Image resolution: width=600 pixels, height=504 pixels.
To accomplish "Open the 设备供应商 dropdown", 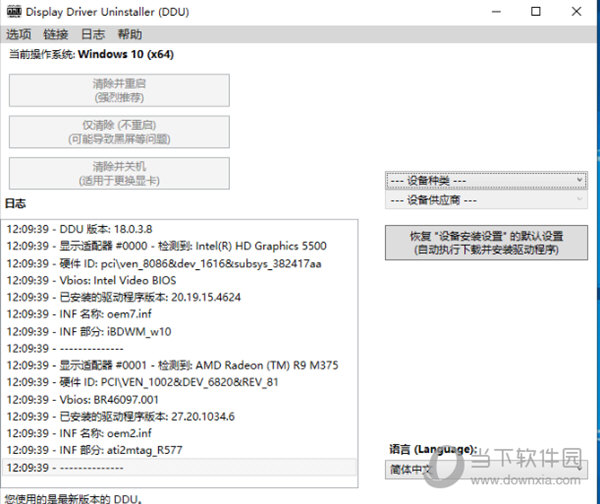I will (x=486, y=200).
